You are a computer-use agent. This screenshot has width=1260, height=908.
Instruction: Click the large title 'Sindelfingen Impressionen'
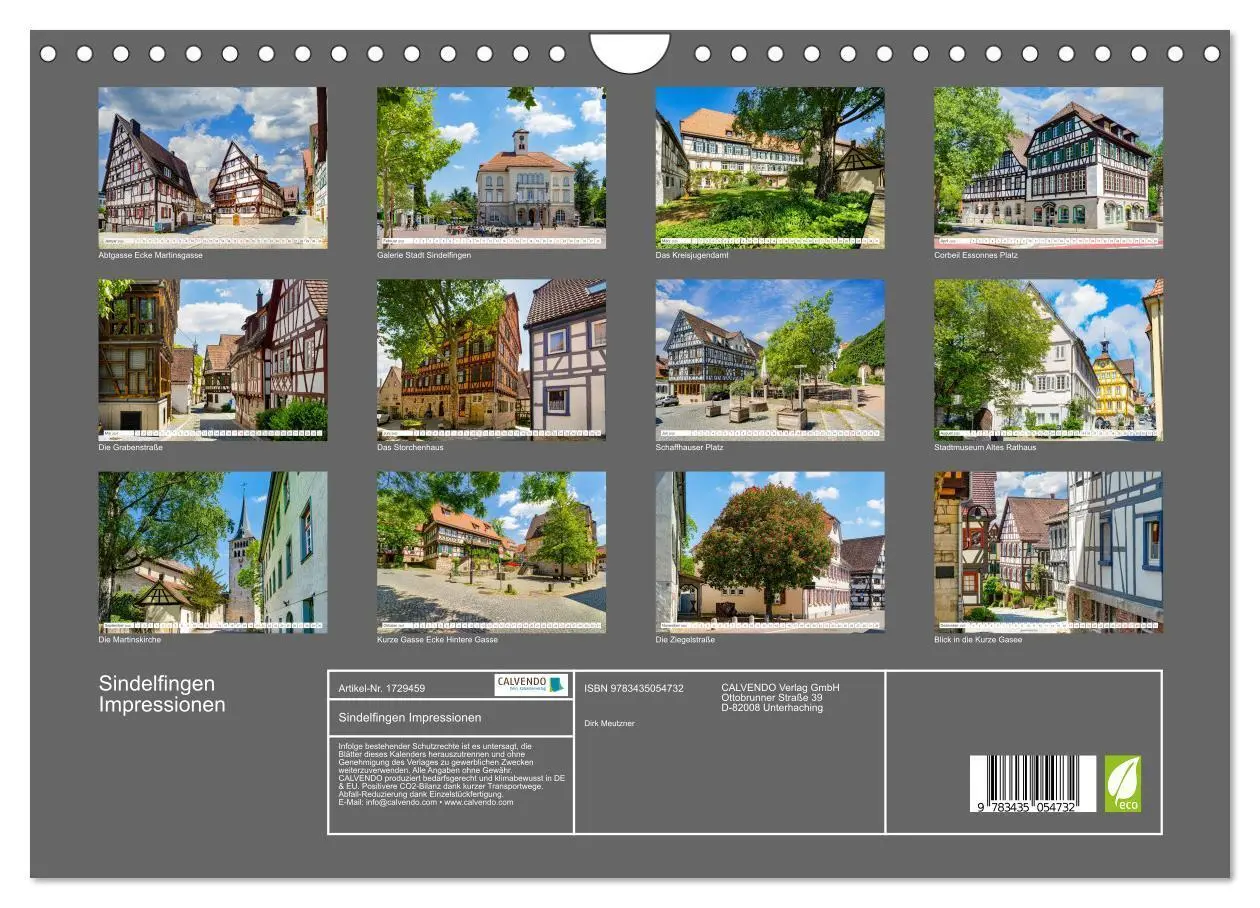pyautogui.click(x=162, y=694)
